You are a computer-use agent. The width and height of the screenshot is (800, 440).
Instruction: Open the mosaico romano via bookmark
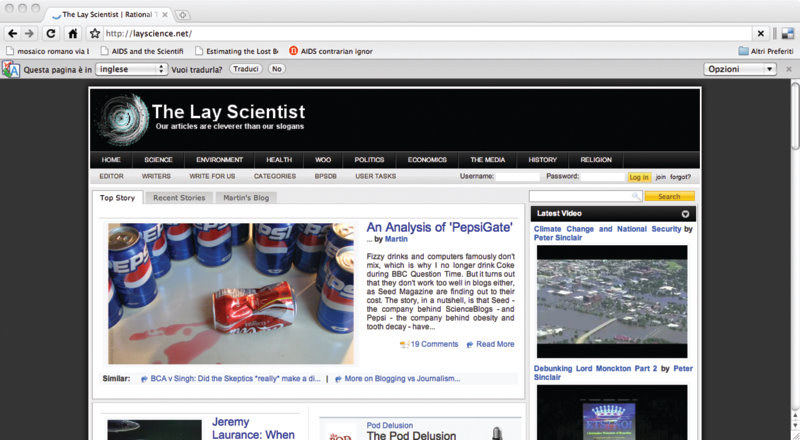click(x=47, y=51)
